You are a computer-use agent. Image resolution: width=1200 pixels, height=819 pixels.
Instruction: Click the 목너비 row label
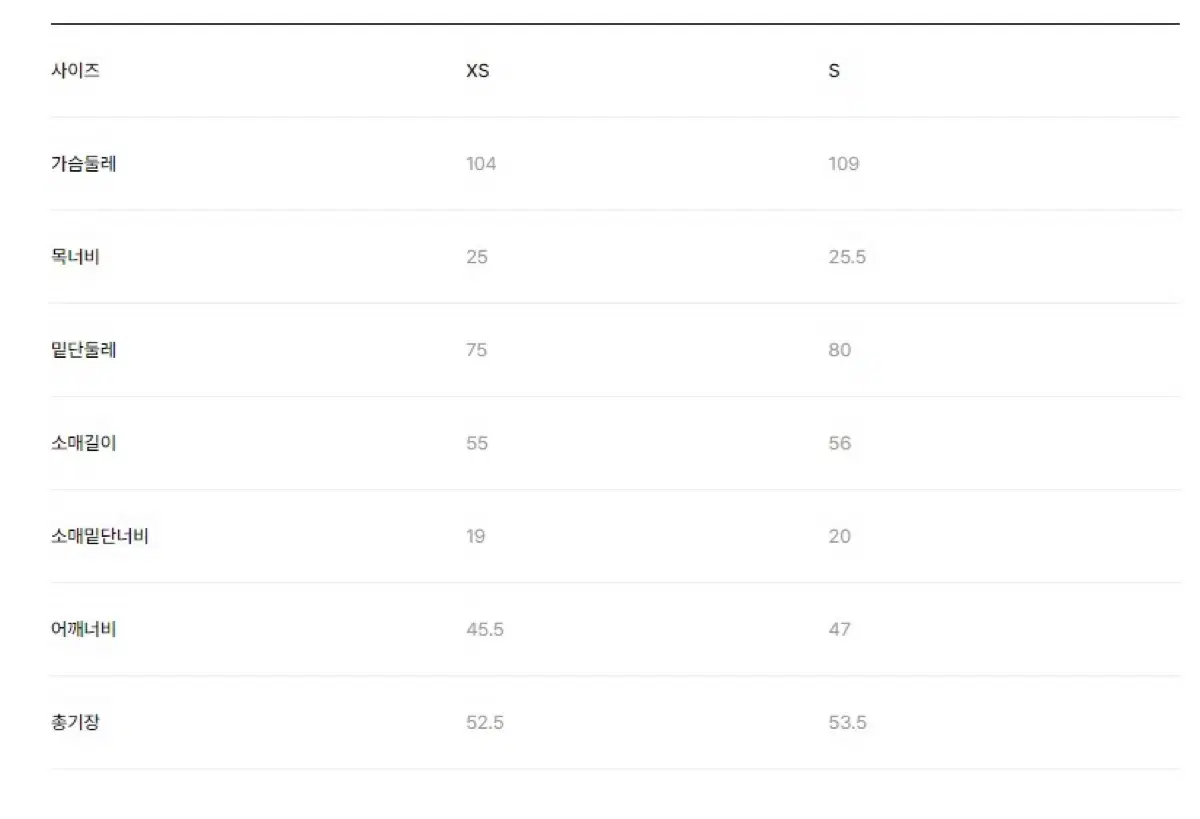coord(75,257)
